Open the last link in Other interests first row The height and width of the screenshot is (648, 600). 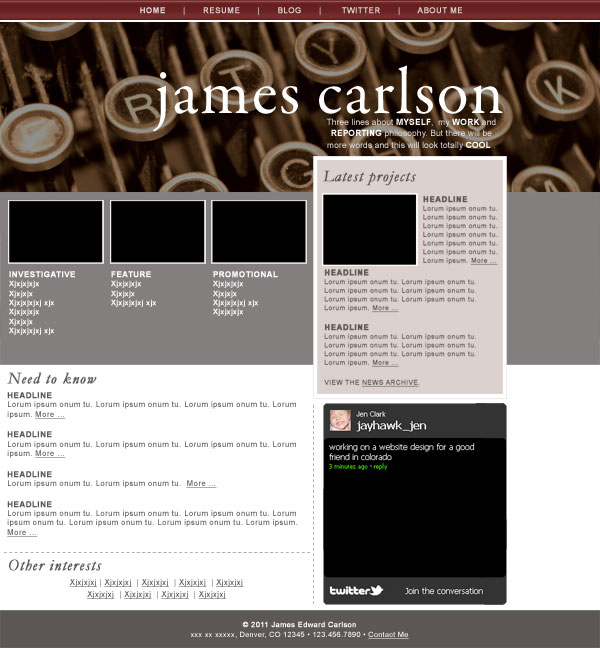(229, 582)
